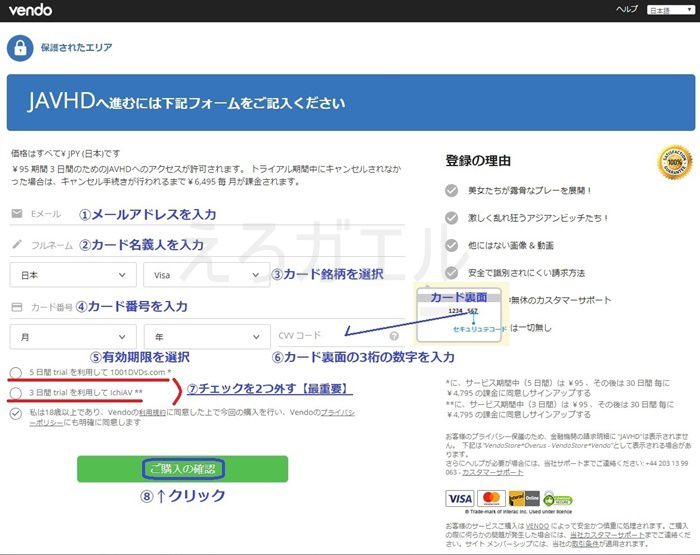Open the Vendo 利用規約 link

153,413
